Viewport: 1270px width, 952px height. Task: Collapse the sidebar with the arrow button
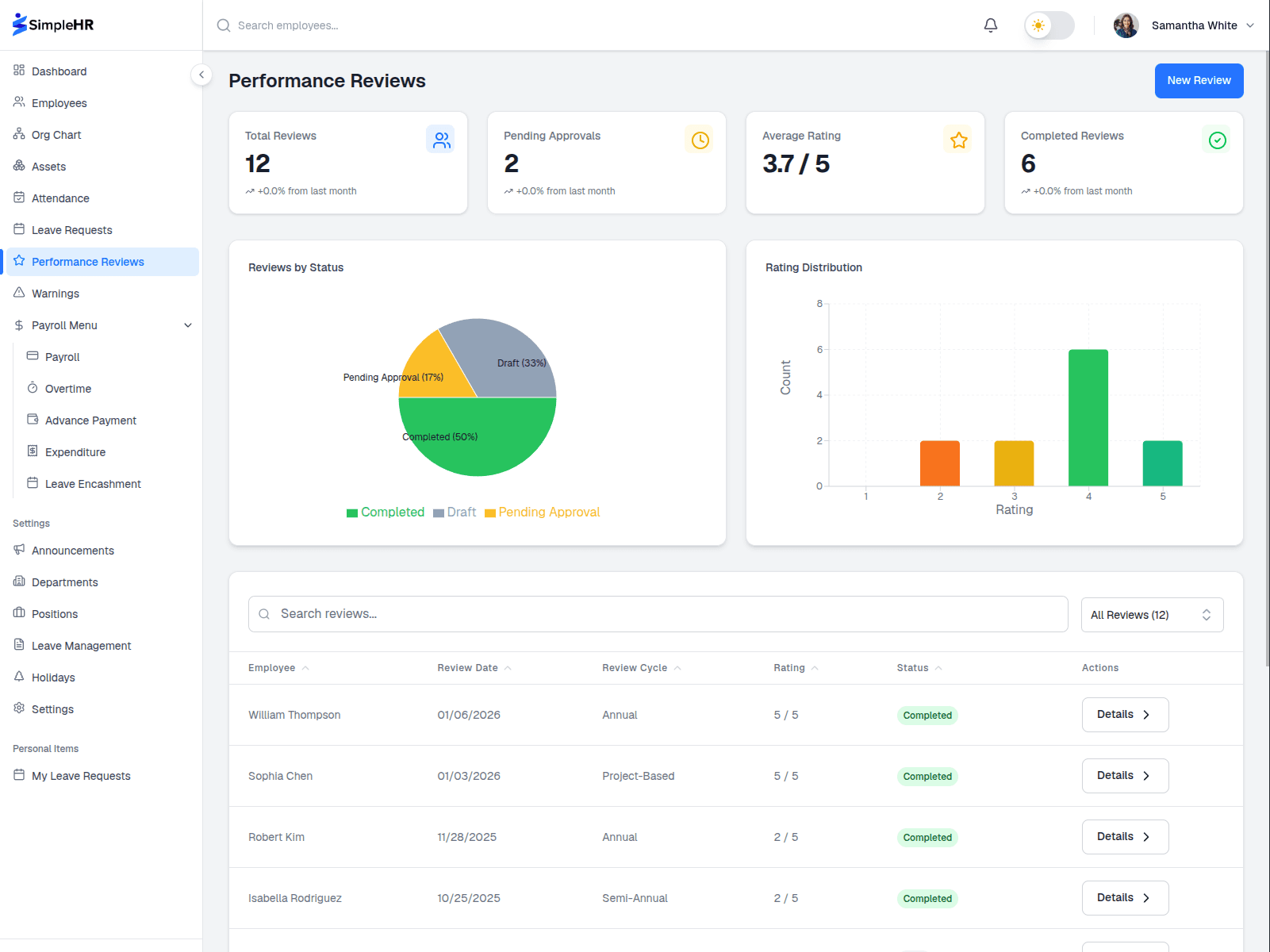201,74
